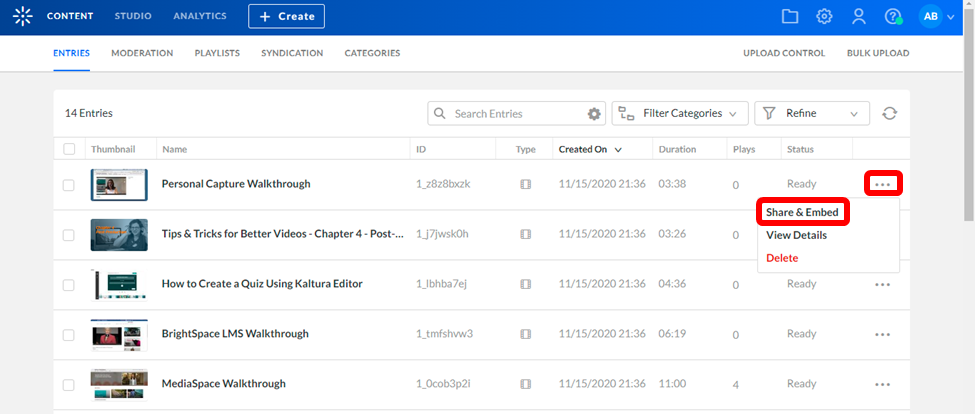
Task: Open the help question mark icon
Action: pos(894,17)
